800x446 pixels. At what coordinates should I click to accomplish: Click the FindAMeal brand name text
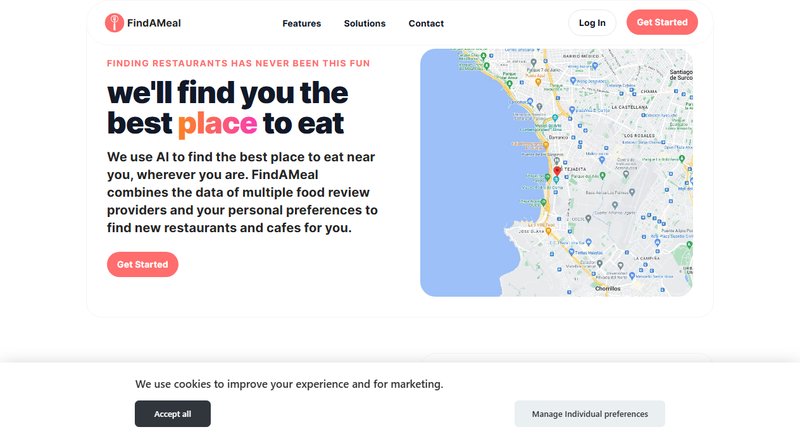[154, 23]
